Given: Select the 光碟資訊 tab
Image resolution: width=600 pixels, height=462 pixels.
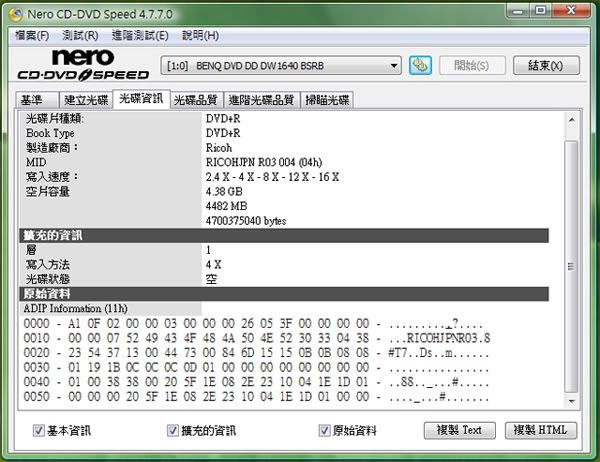Looking at the screenshot, I should click(141, 99).
